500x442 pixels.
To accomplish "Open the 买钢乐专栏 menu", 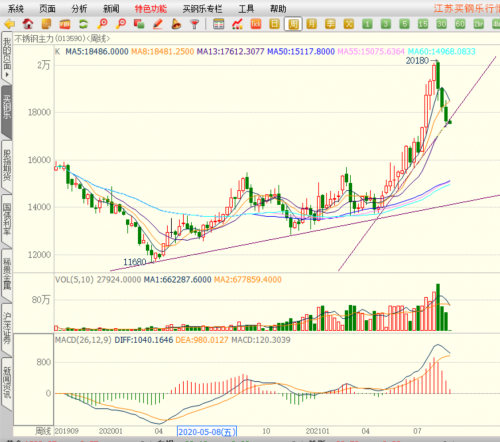I will [x=202, y=9].
